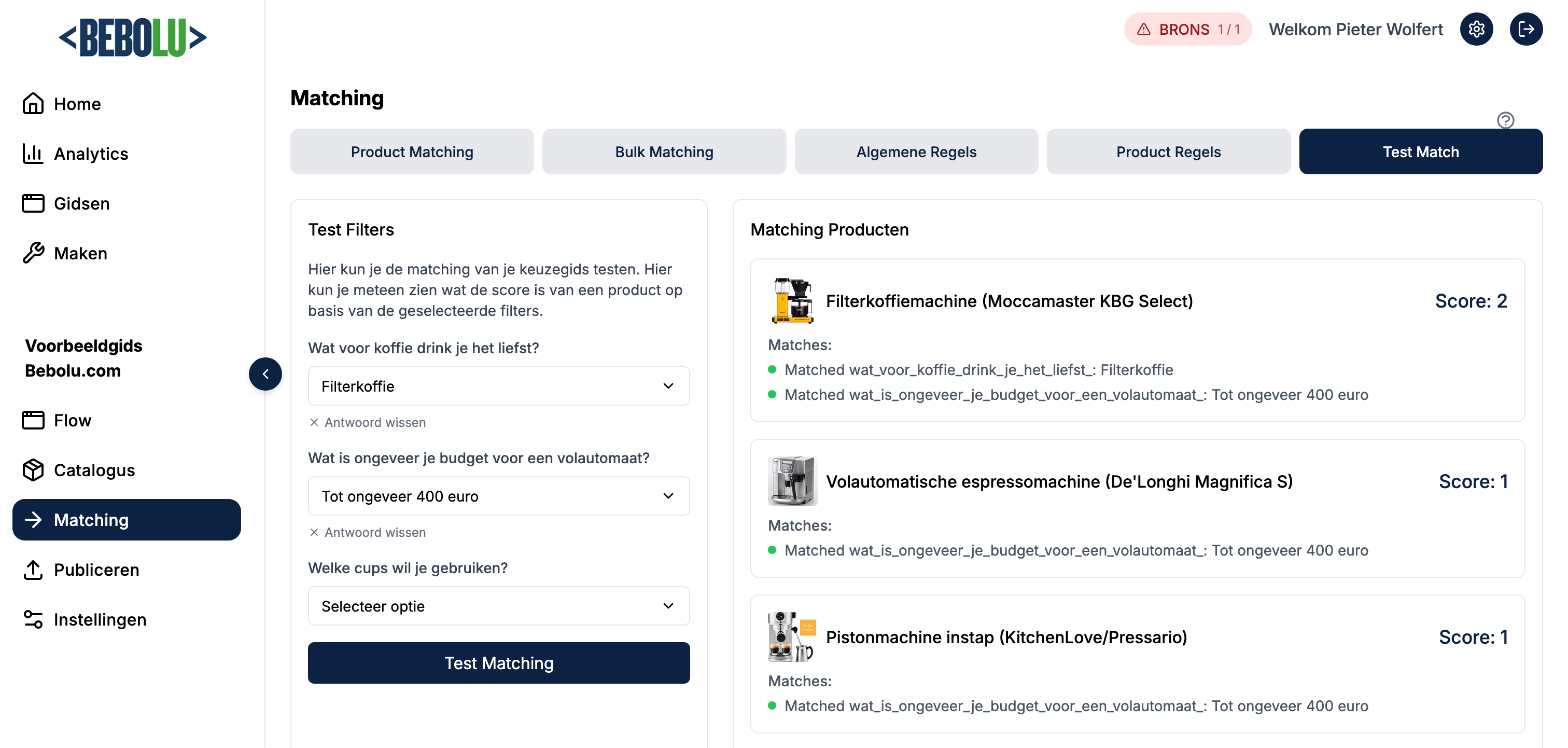This screenshot has height=748, width=1568.
Task: Collapse the sidebar with chevron button
Action: click(265, 374)
